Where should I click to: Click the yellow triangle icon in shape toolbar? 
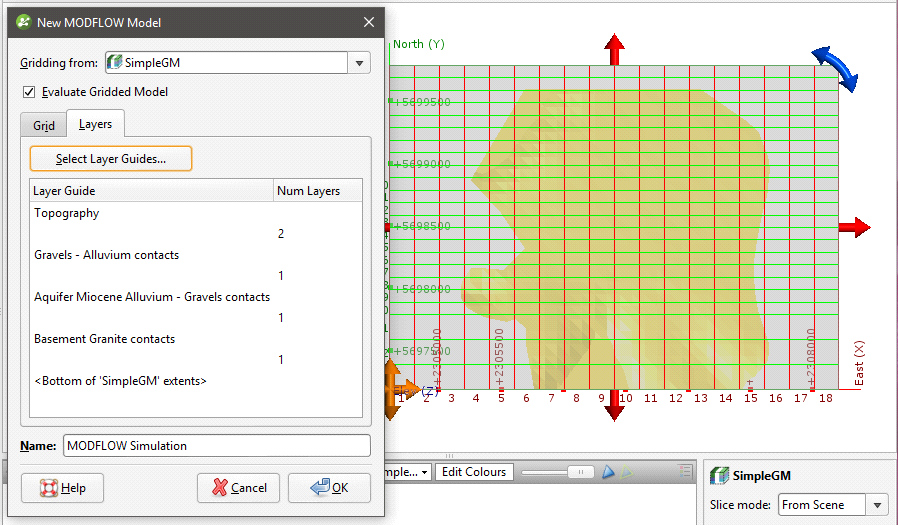point(627,472)
